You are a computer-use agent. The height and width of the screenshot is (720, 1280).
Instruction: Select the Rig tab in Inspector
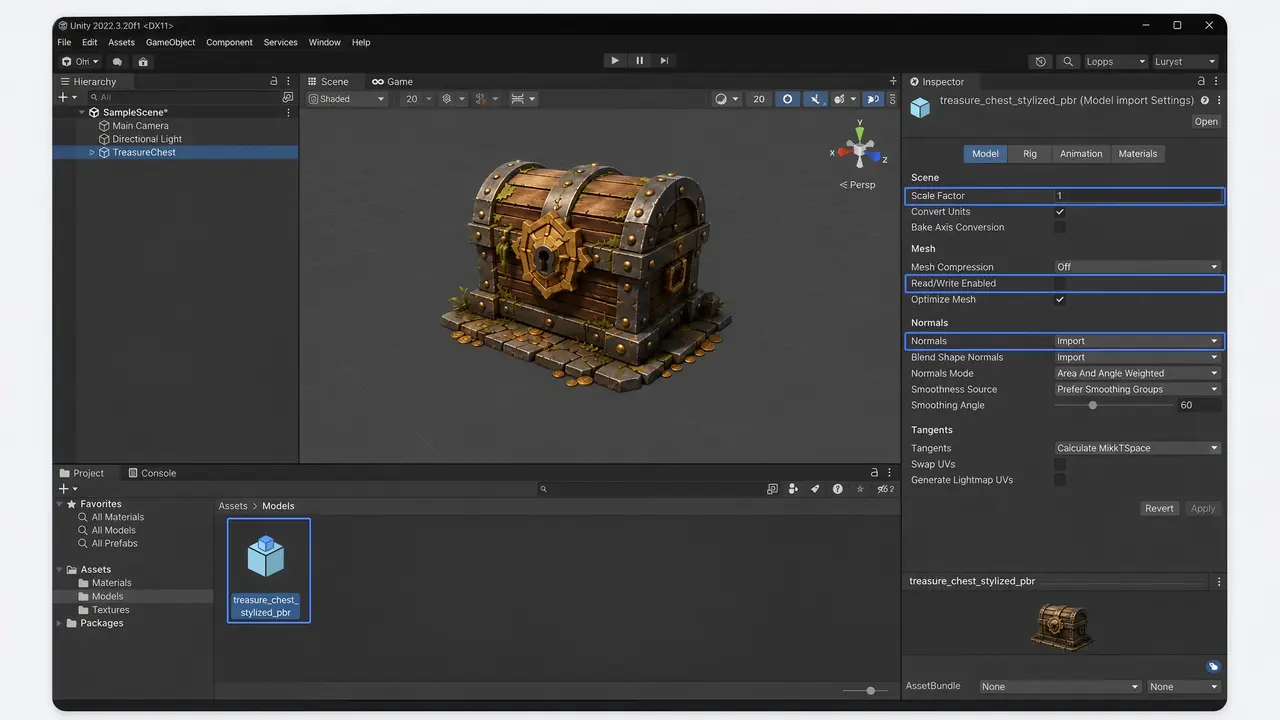[1030, 154]
